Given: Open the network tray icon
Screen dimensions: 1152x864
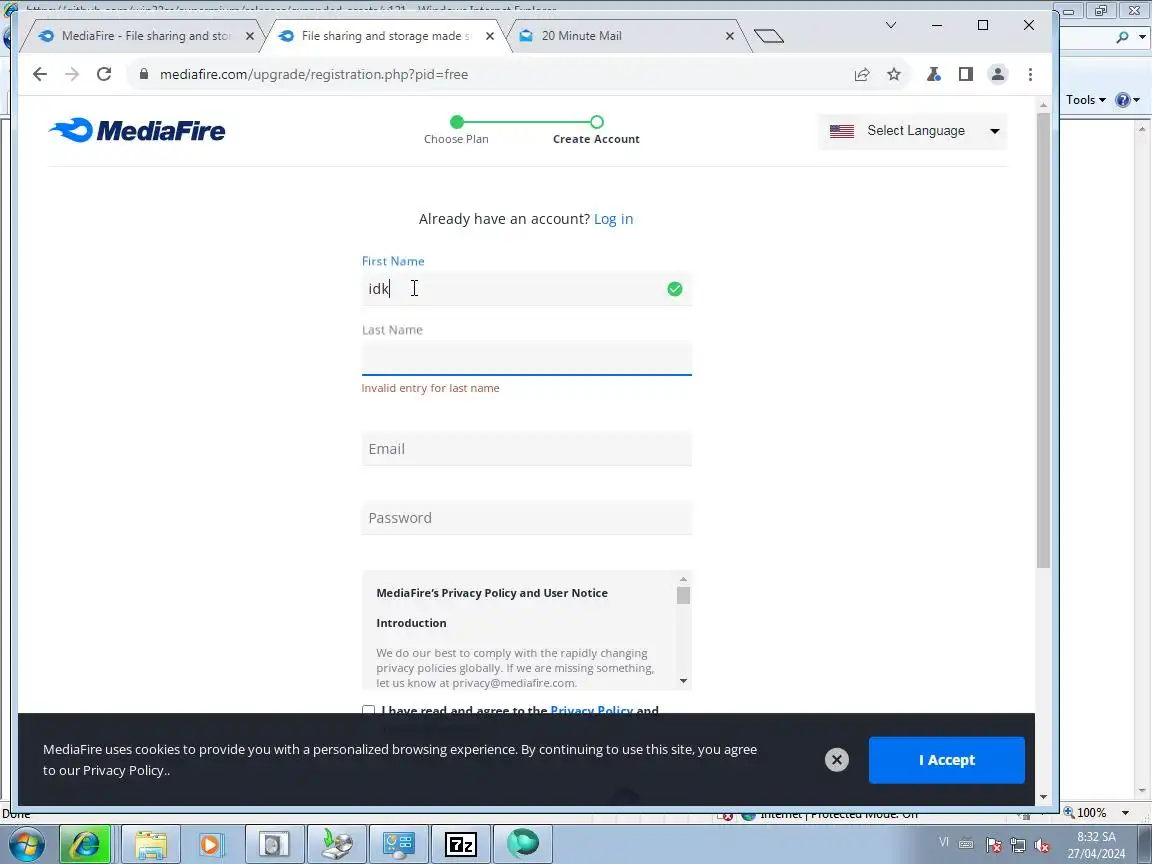Looking at the screenshot, I should (x=1018, y=845).
